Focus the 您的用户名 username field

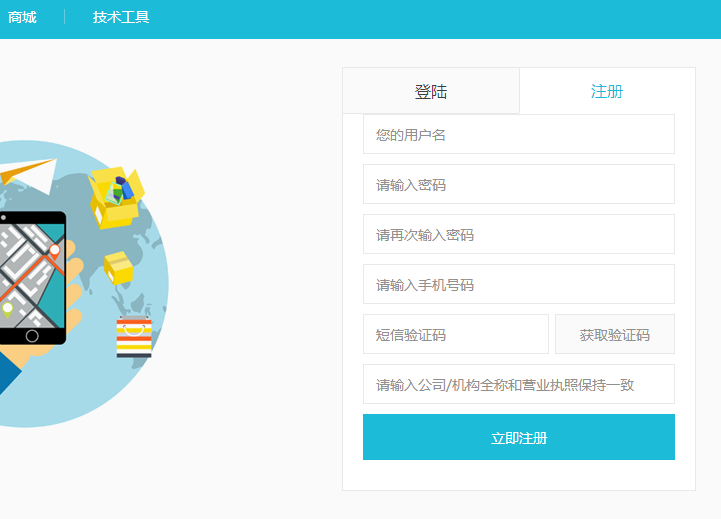tap(519, 134)
